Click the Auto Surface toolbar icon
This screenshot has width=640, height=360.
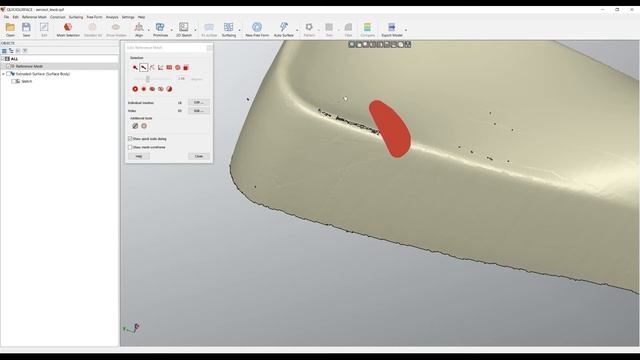284,27
